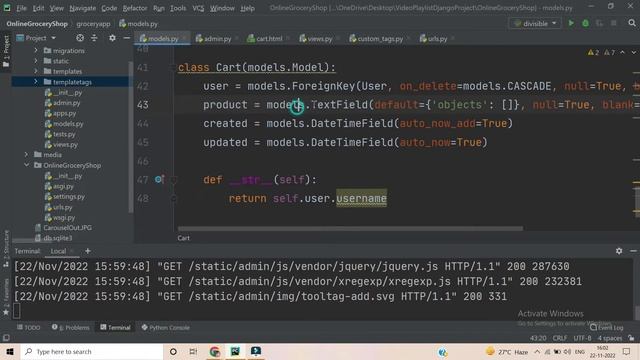Screen dimensions: 640x360
Task: Switch to the admin.py editor tab
Action: click(x=213, y=39)
